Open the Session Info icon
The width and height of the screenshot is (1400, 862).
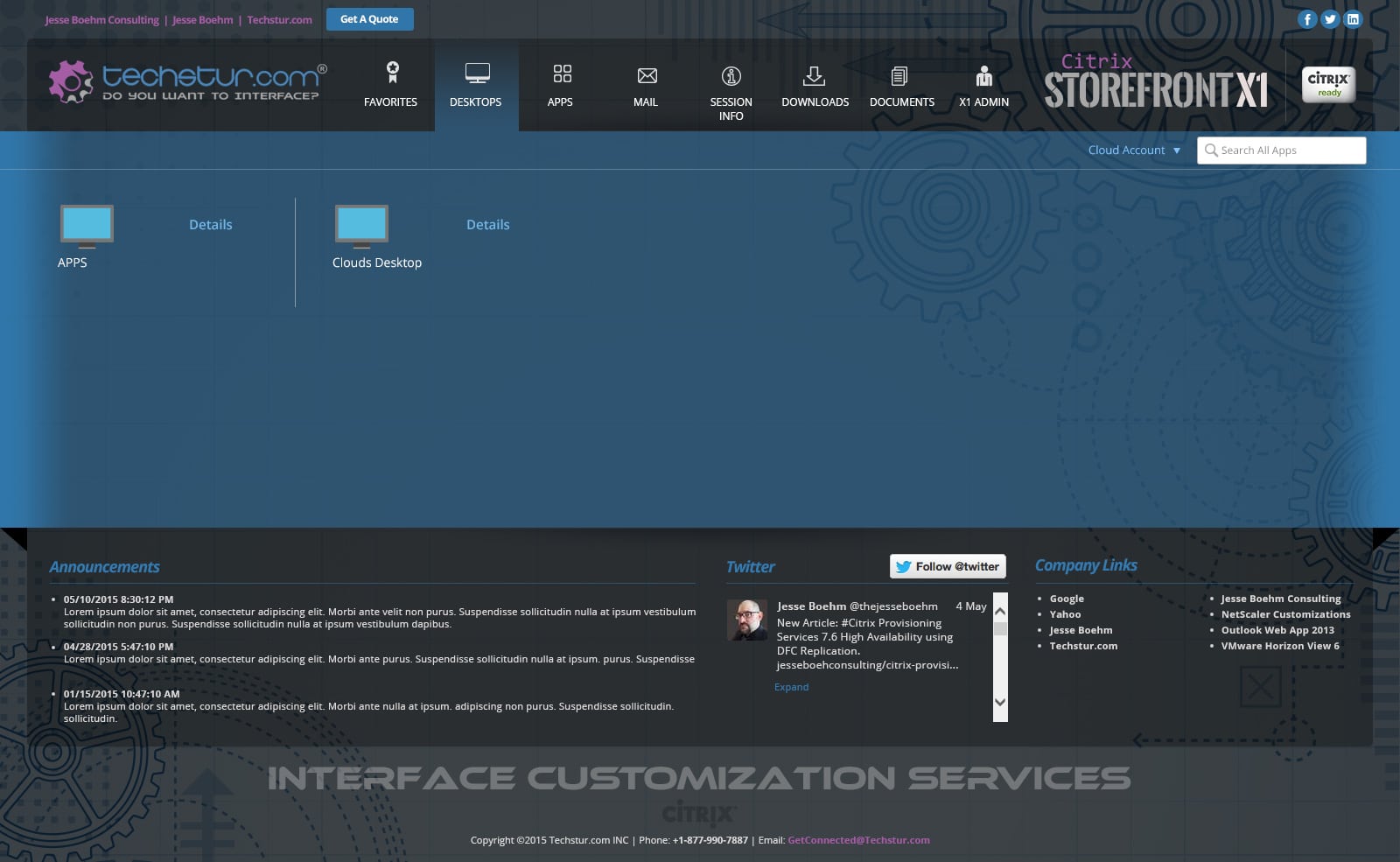[x=731, y=76]
